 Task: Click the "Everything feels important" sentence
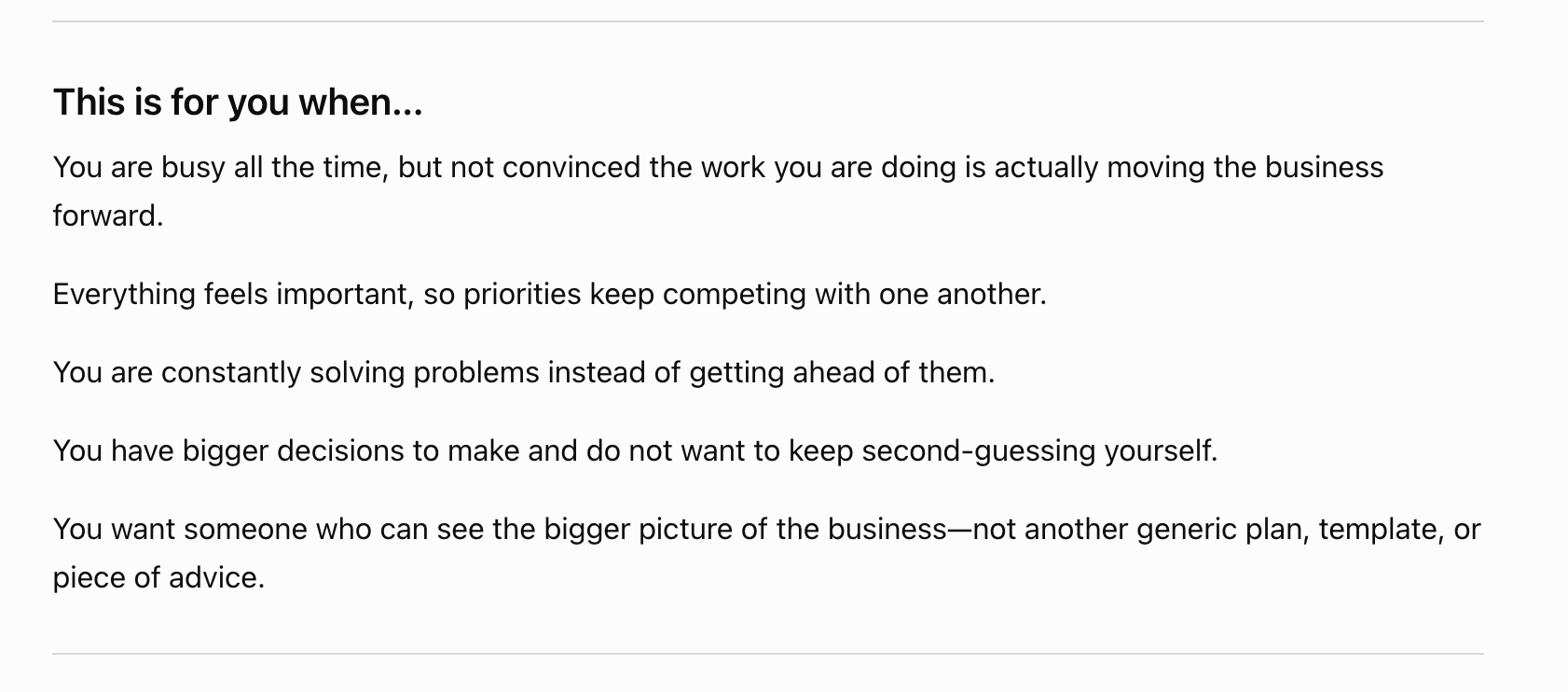550,294
